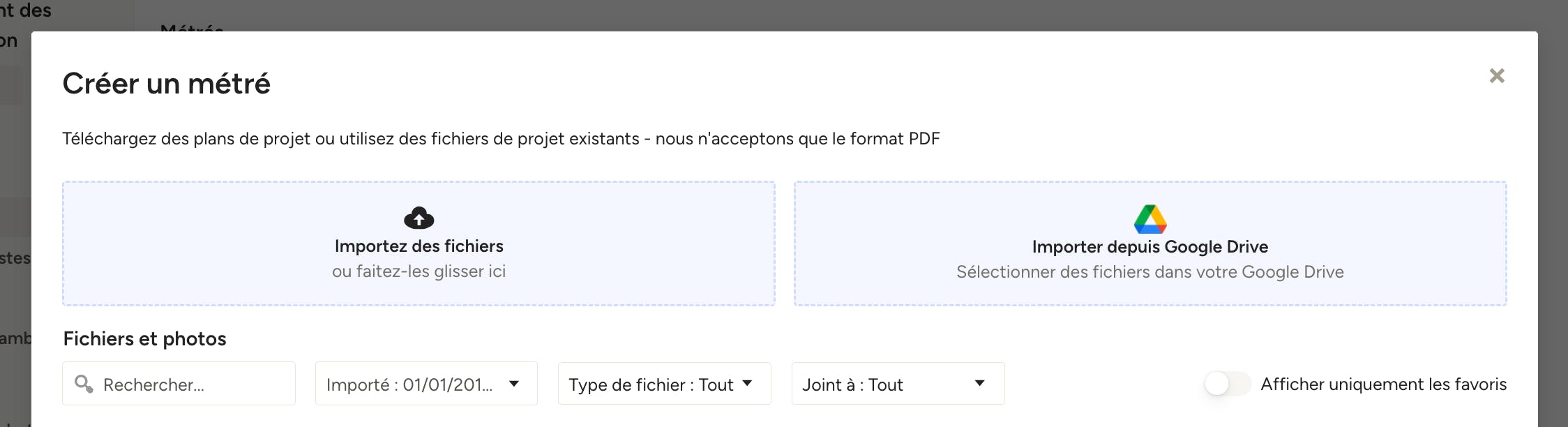
Task: Click the Type de fichier dropdown arrow
Action: 747,383
